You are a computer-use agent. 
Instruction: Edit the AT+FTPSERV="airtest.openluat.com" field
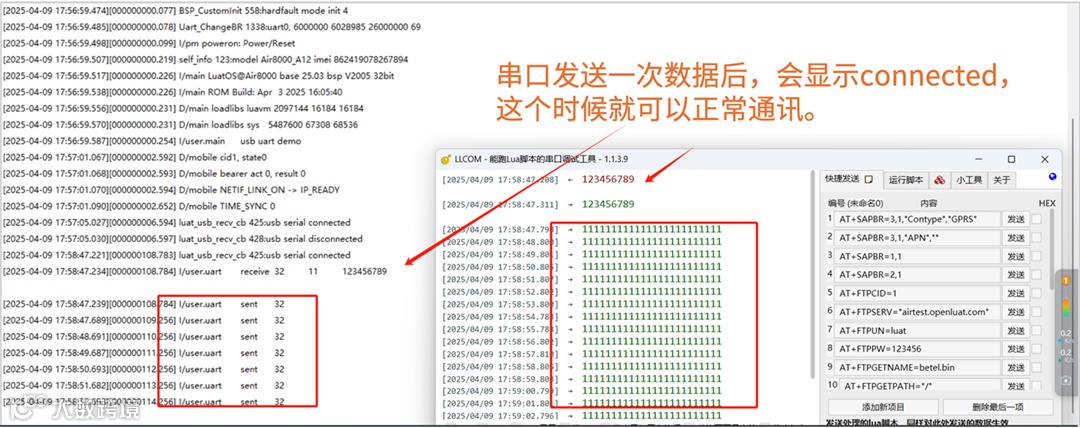(x=917, y=312)
